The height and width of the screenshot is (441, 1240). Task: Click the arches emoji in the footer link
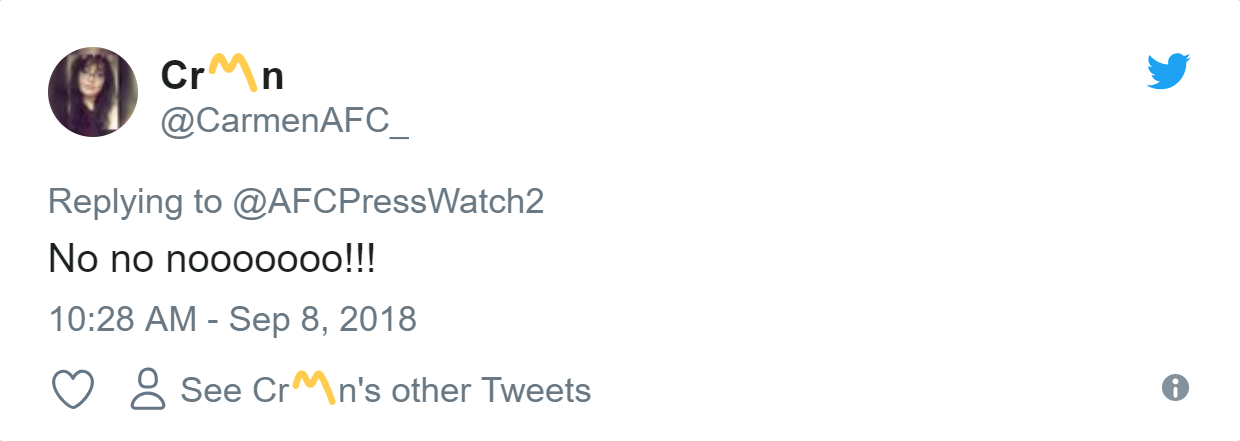(x=316, y=388)
